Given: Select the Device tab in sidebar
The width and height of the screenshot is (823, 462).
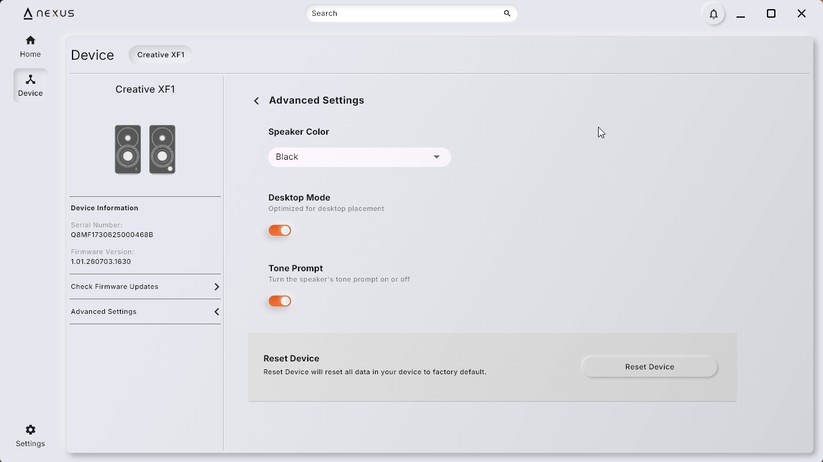Looking at the screenshot, I should click(30, 85).
